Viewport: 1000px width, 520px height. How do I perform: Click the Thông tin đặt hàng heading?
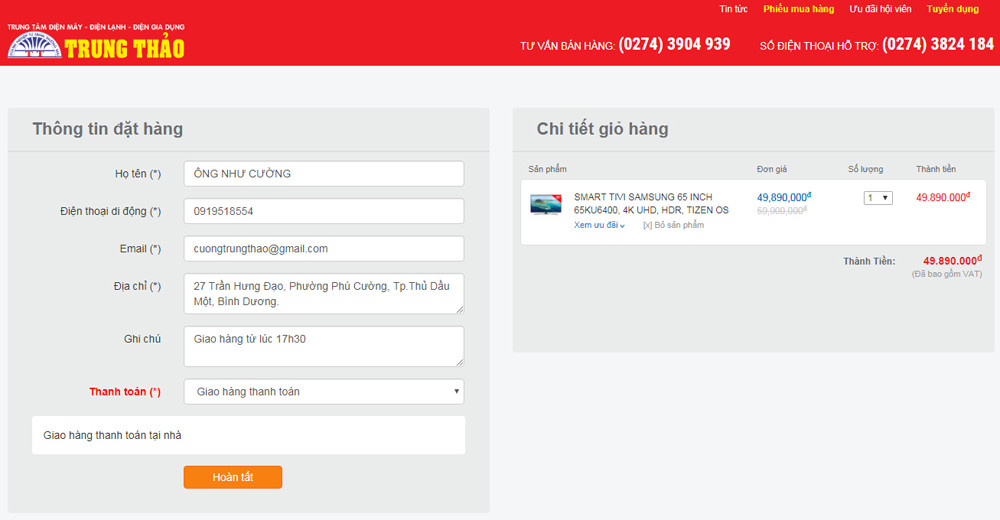pyautogui.click(x=108, y=129)
